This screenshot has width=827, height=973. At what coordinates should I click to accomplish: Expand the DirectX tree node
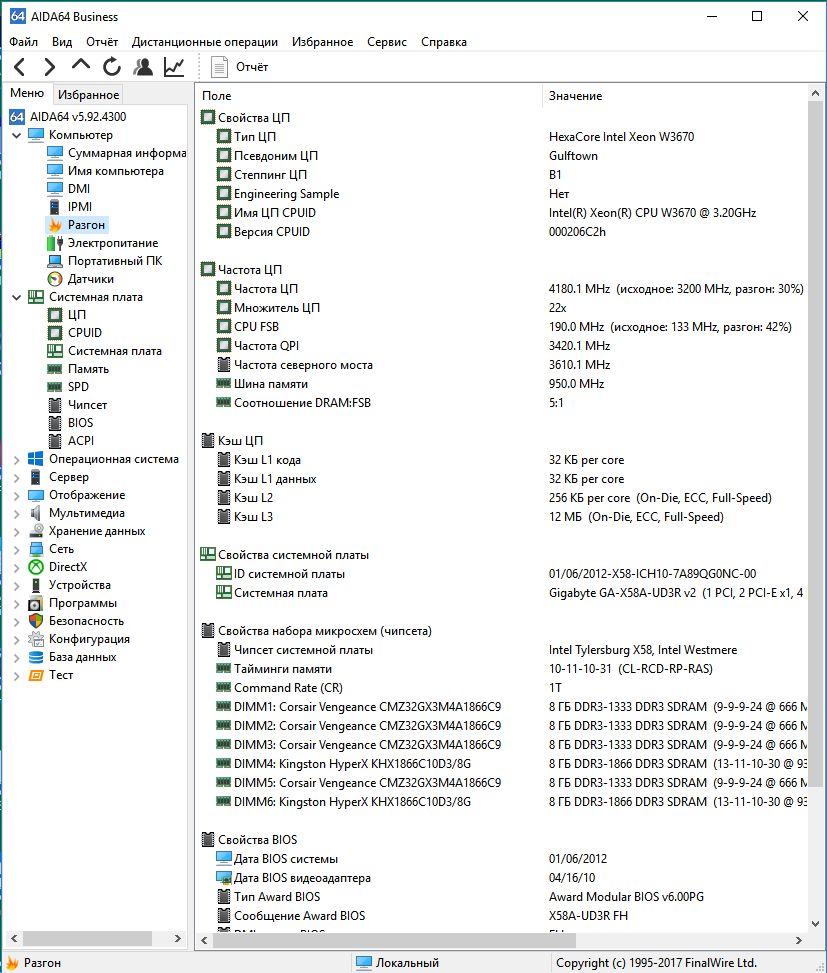pos(17,567)
